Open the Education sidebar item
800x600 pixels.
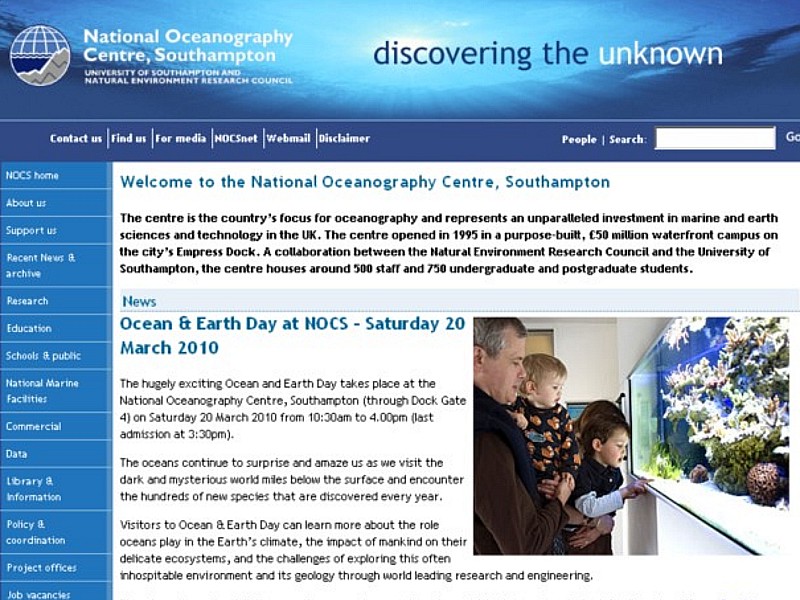(56, 329)
